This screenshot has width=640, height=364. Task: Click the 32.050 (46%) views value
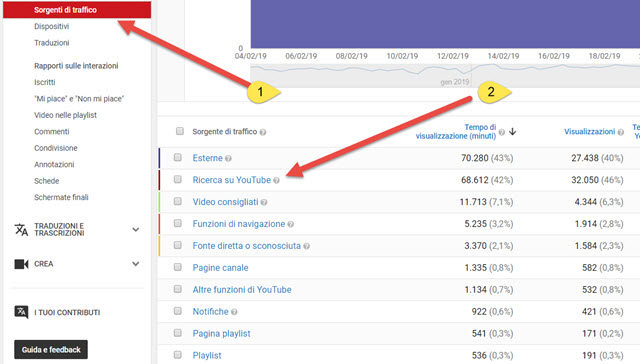(597, 180)
